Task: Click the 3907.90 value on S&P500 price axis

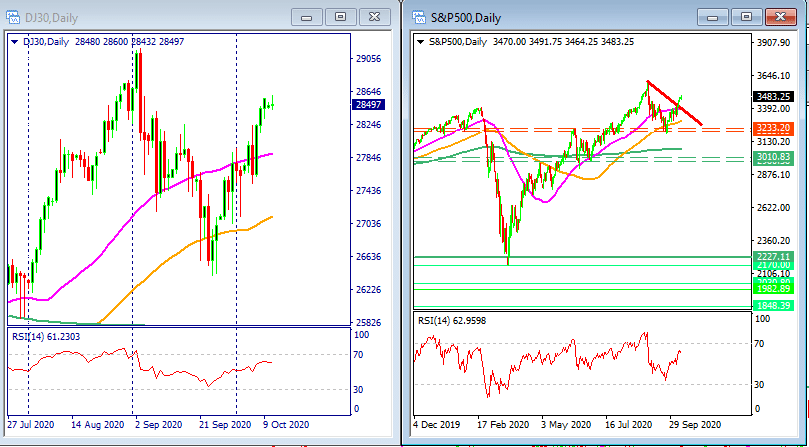Action: pyautogui.click(x=772, y=43)
